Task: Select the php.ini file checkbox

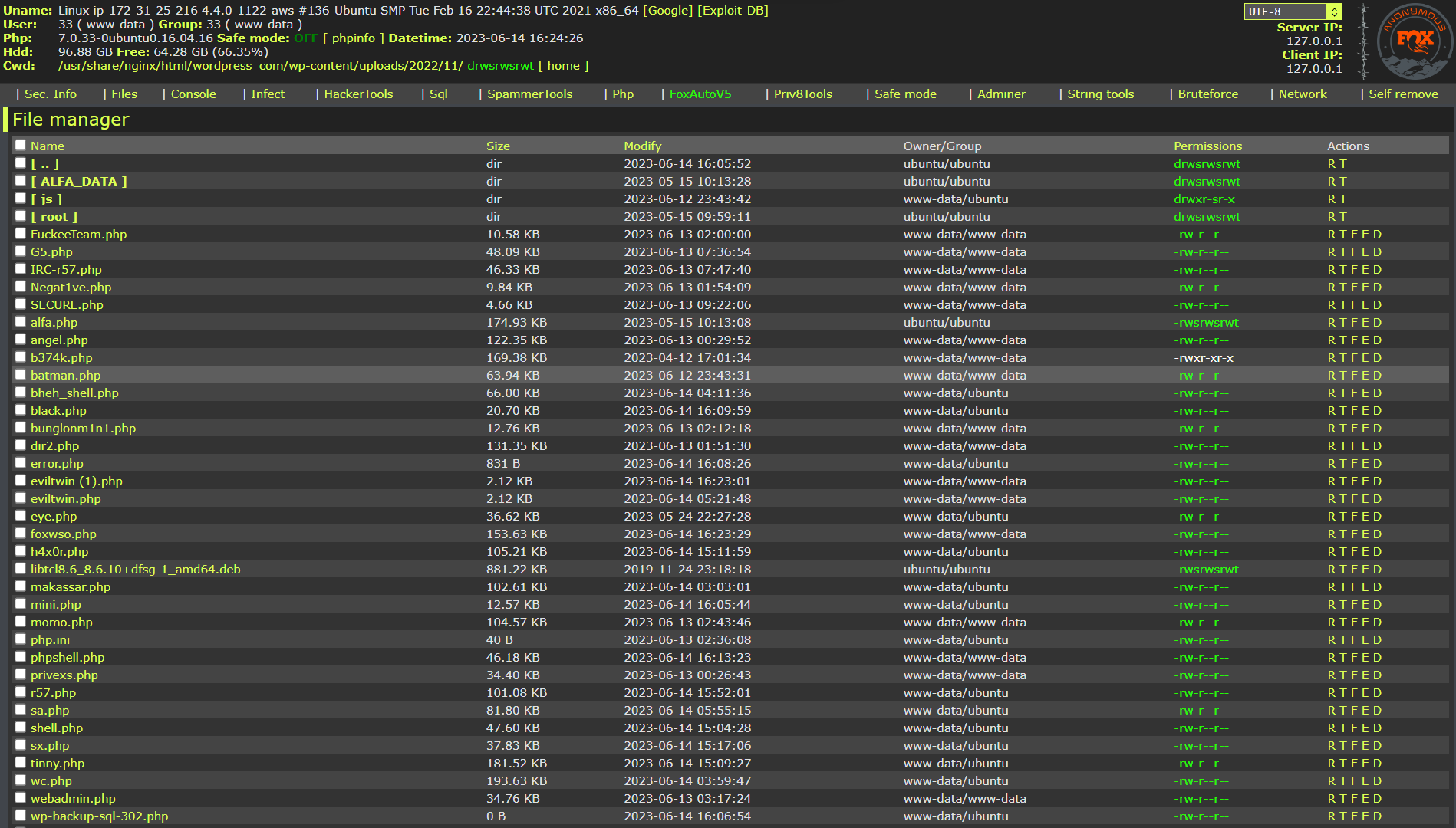Action: [x=21, y=639]
